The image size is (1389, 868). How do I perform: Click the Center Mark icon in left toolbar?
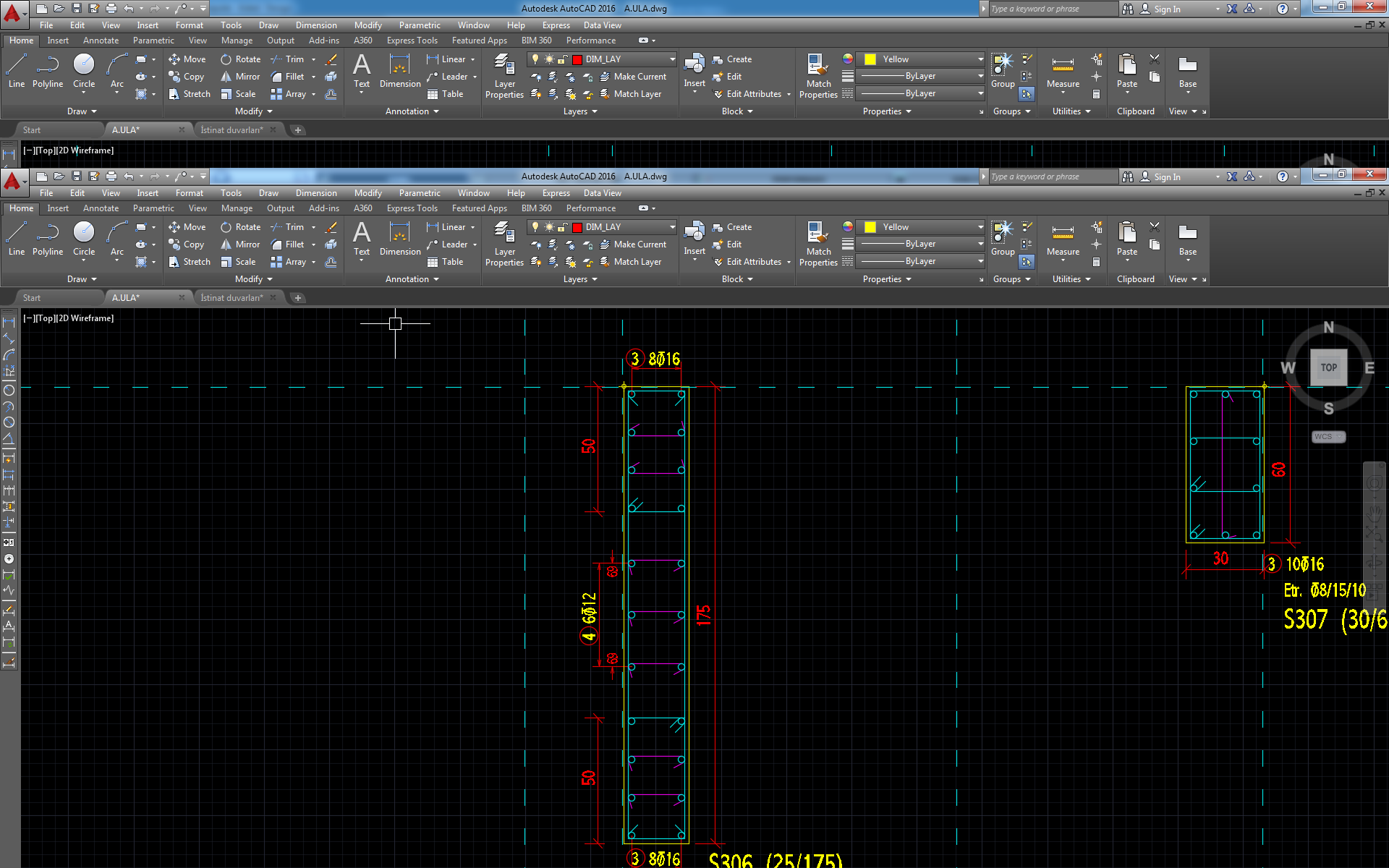click(9, 558)
